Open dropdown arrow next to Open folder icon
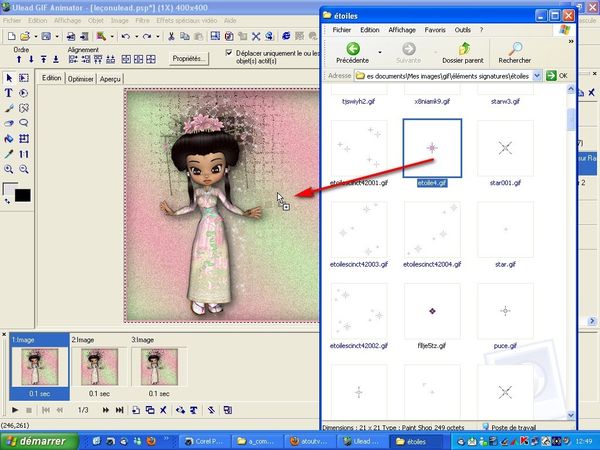 pos(36,37)
